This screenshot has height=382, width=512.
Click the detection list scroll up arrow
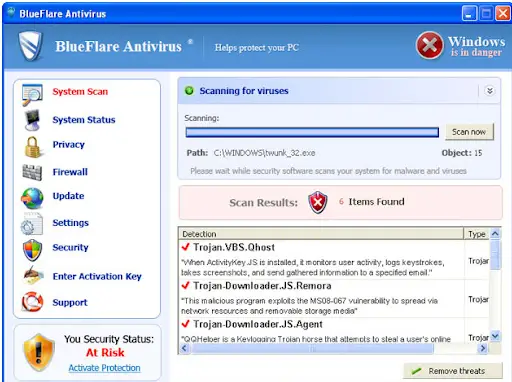[495, 234]
